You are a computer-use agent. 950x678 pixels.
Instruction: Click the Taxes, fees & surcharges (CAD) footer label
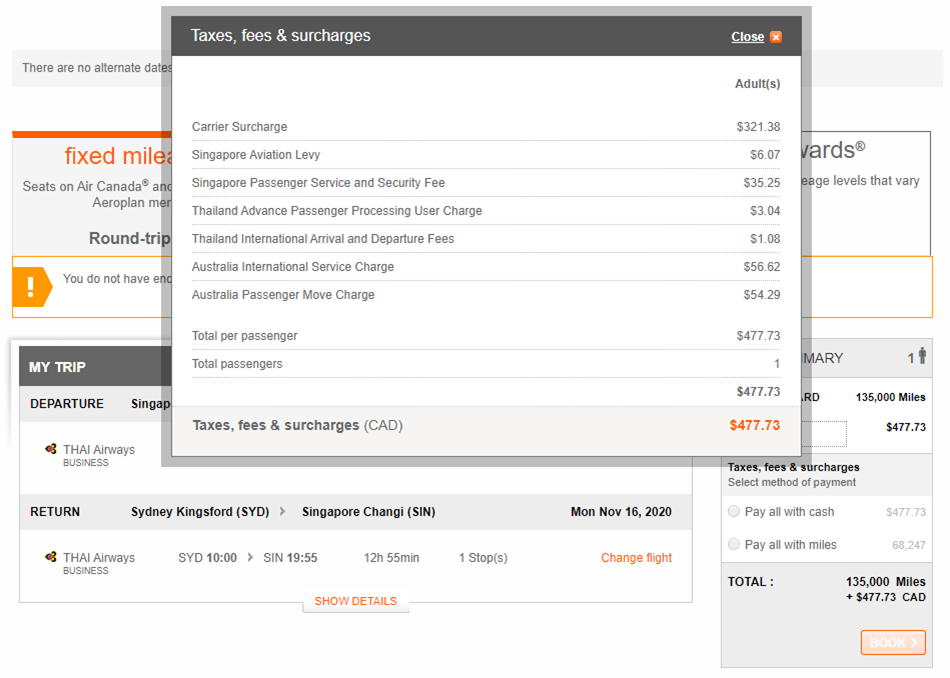pos(297,425)
